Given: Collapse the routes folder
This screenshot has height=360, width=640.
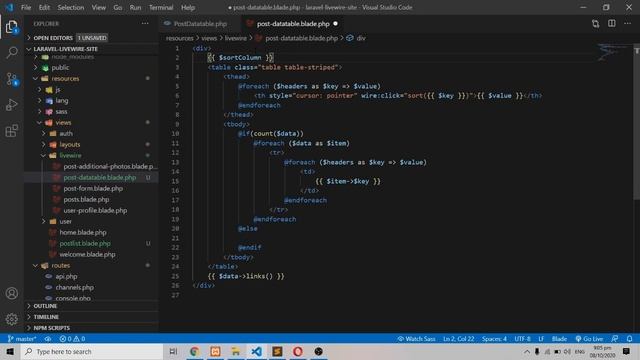Looking at the screenshot, I should point(60,265).
